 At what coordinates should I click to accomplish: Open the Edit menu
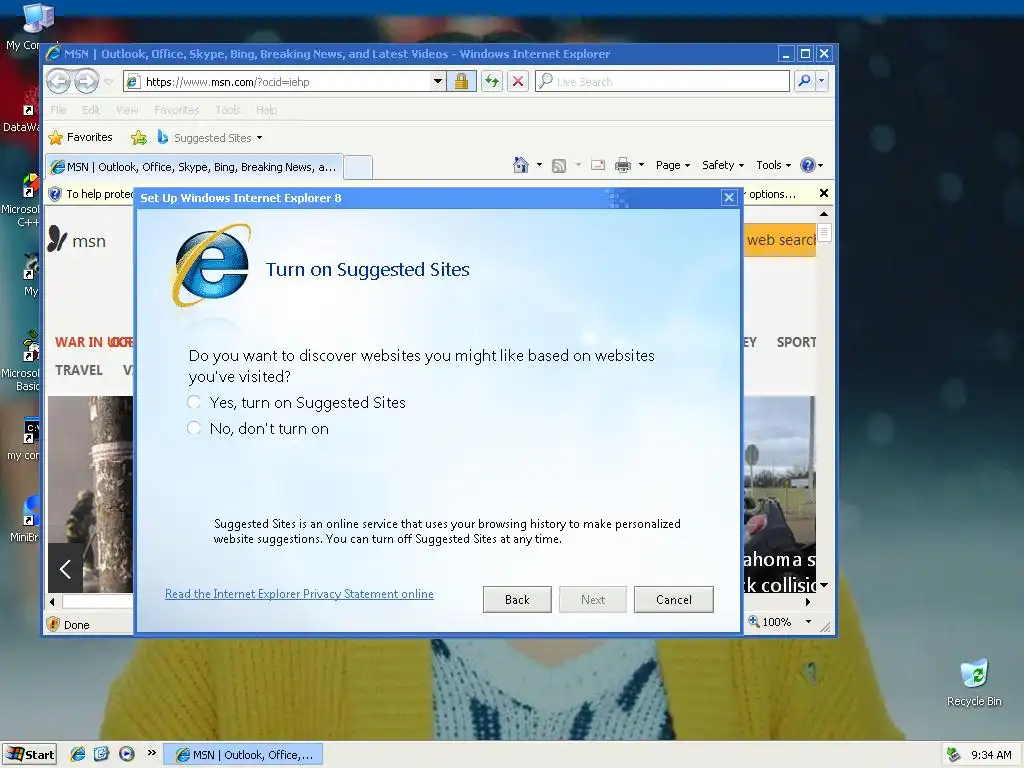coord(91,110)
